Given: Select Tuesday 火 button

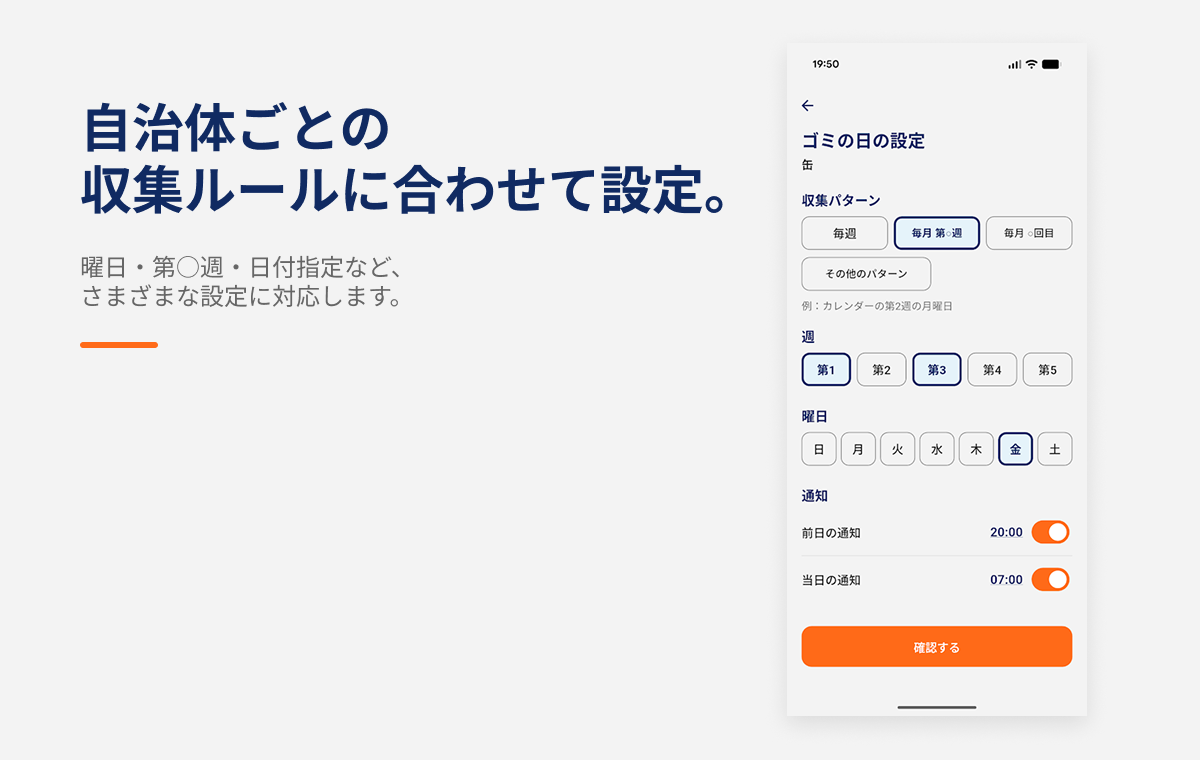Looking at the screenshot, I should pyautogui.click(x=898, y=449).
